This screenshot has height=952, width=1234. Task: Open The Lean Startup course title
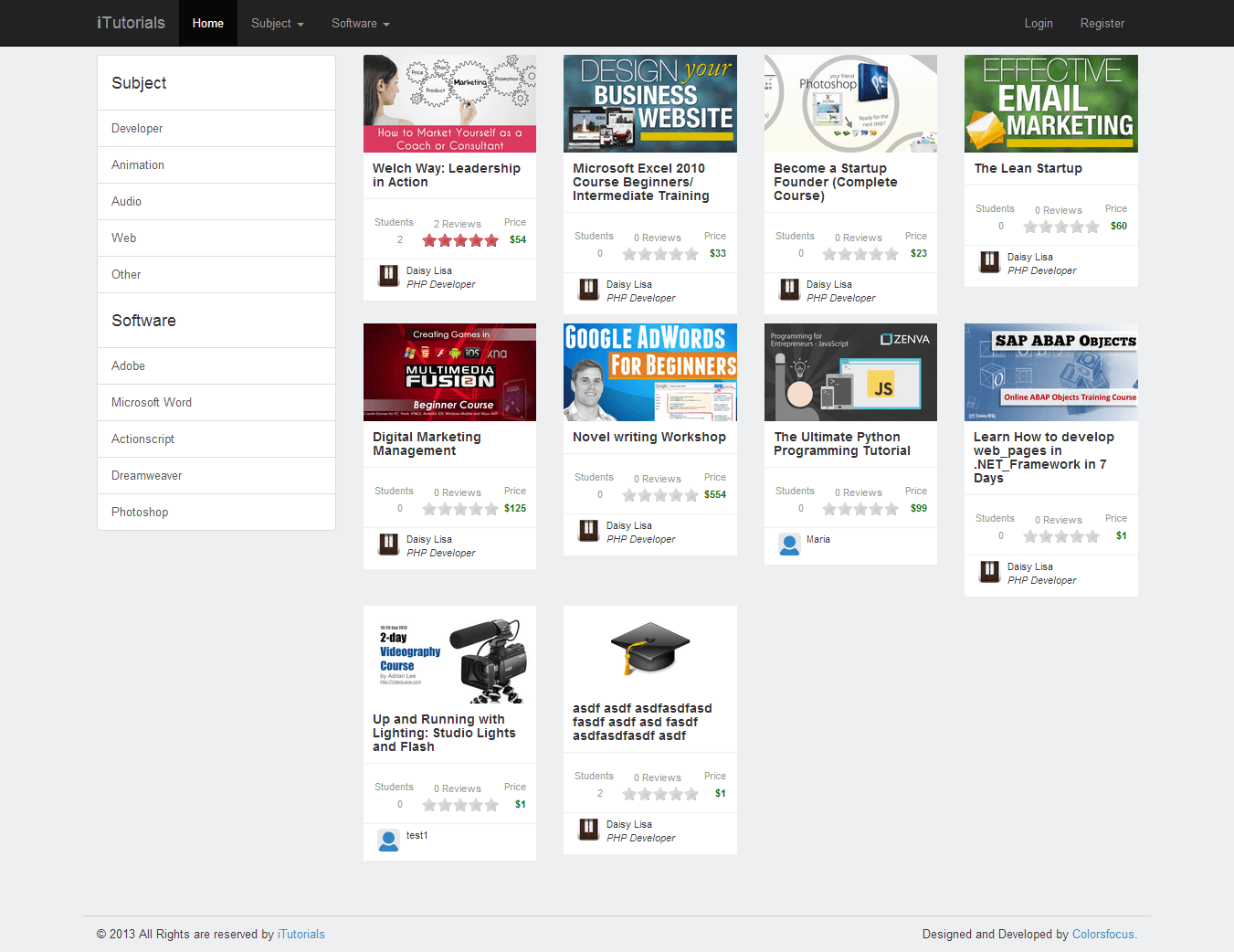[1028, 168]
